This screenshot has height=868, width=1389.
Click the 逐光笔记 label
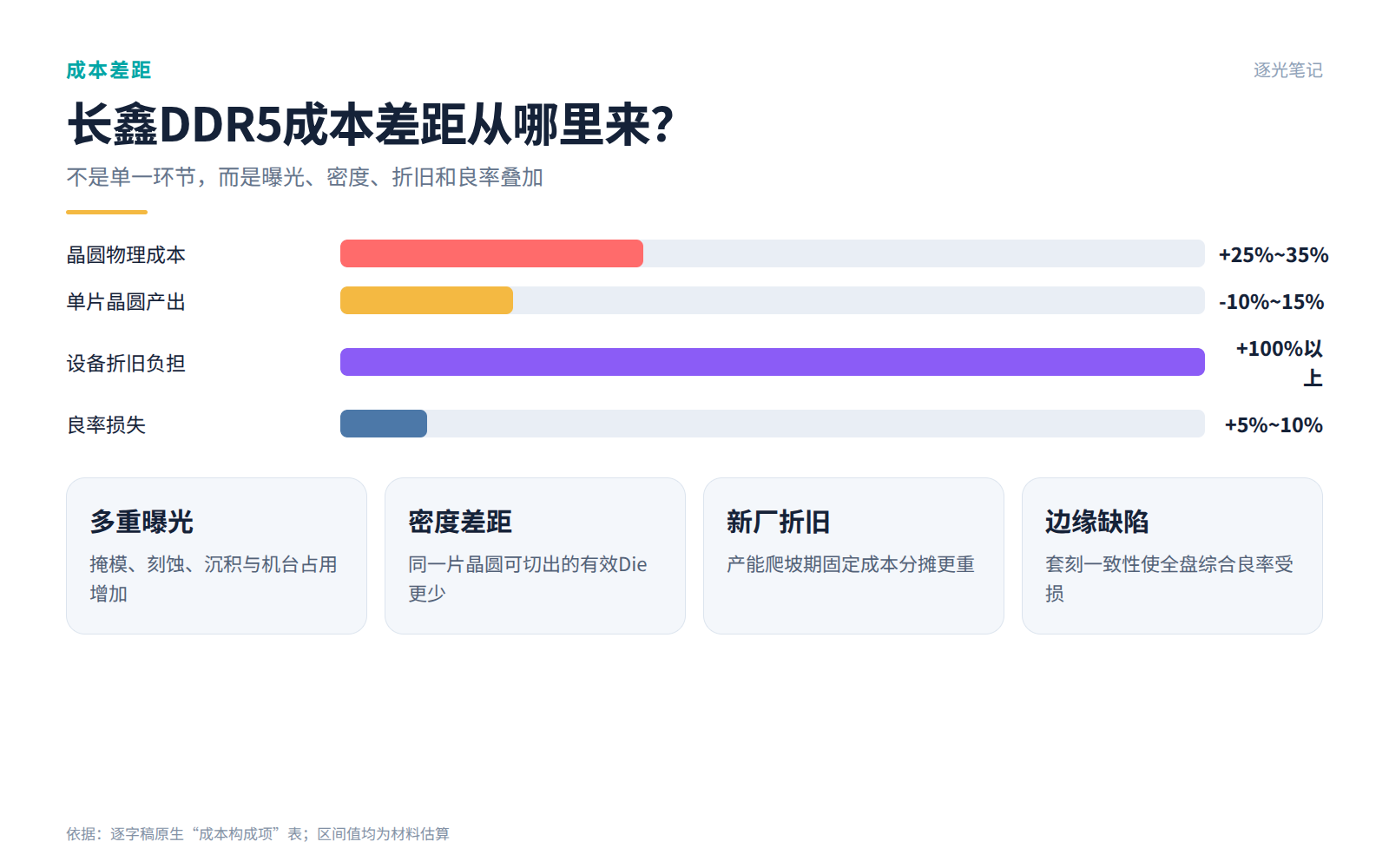coord(1287,70)
